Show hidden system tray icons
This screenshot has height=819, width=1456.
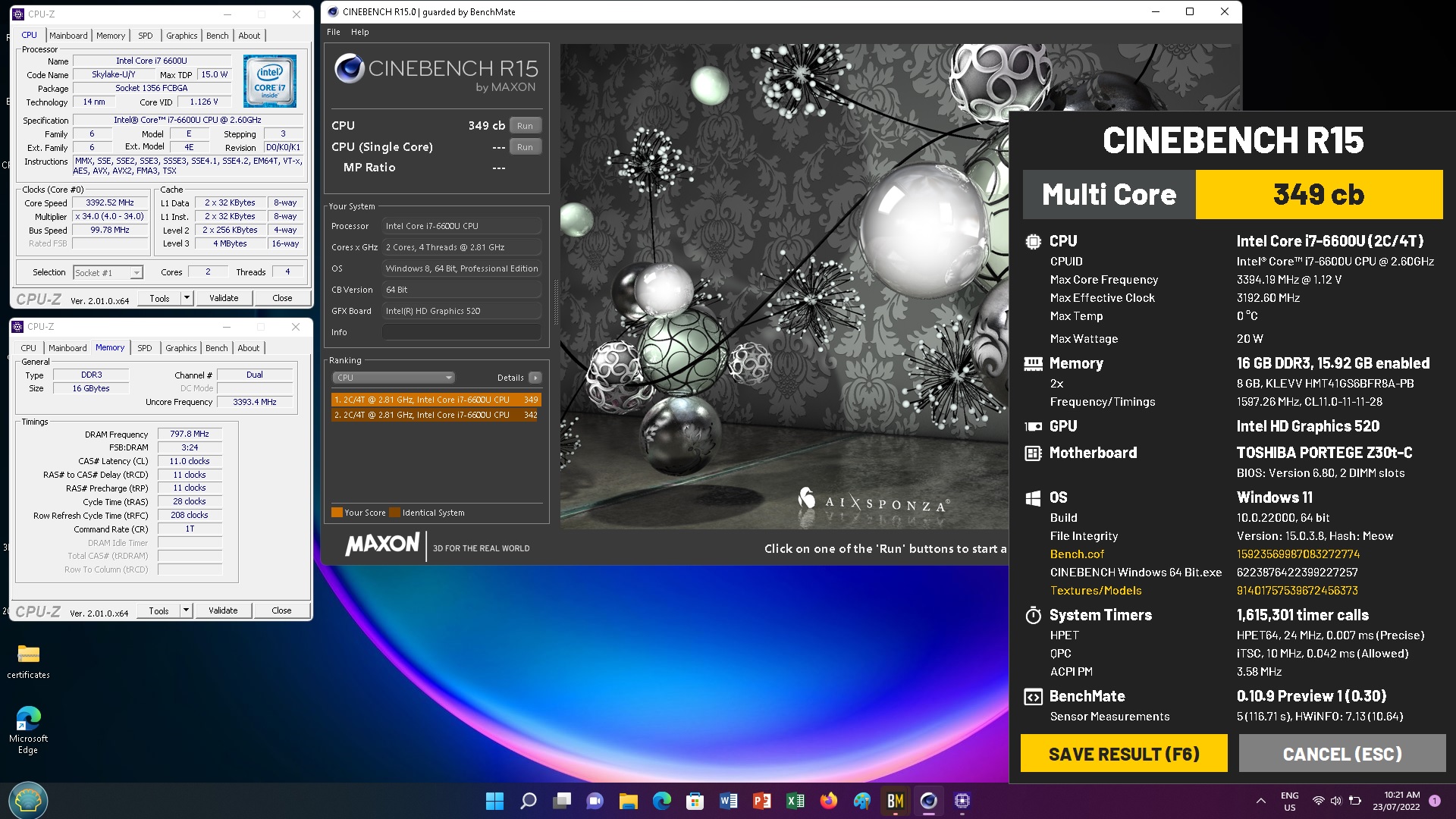coord(1260,801)
